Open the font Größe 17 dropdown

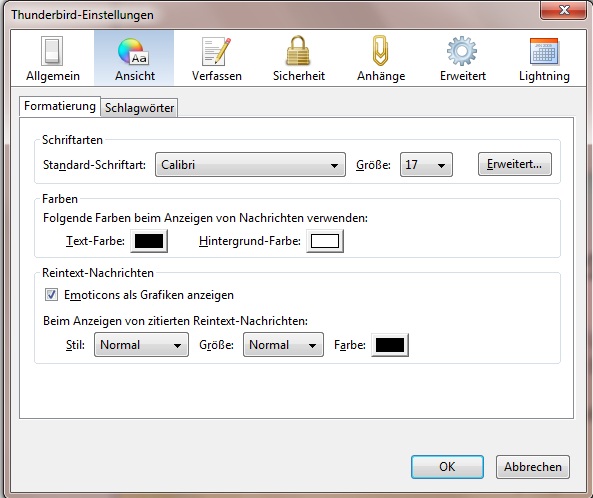tap(426, 165)
